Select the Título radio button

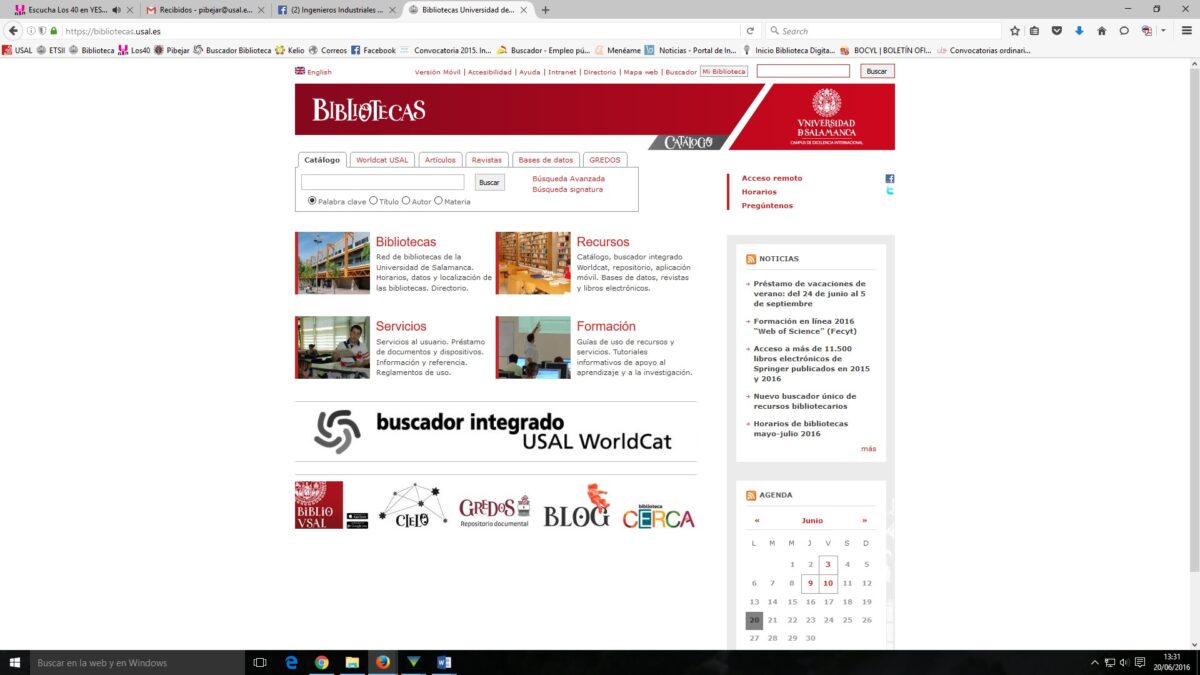click(373, 201)
